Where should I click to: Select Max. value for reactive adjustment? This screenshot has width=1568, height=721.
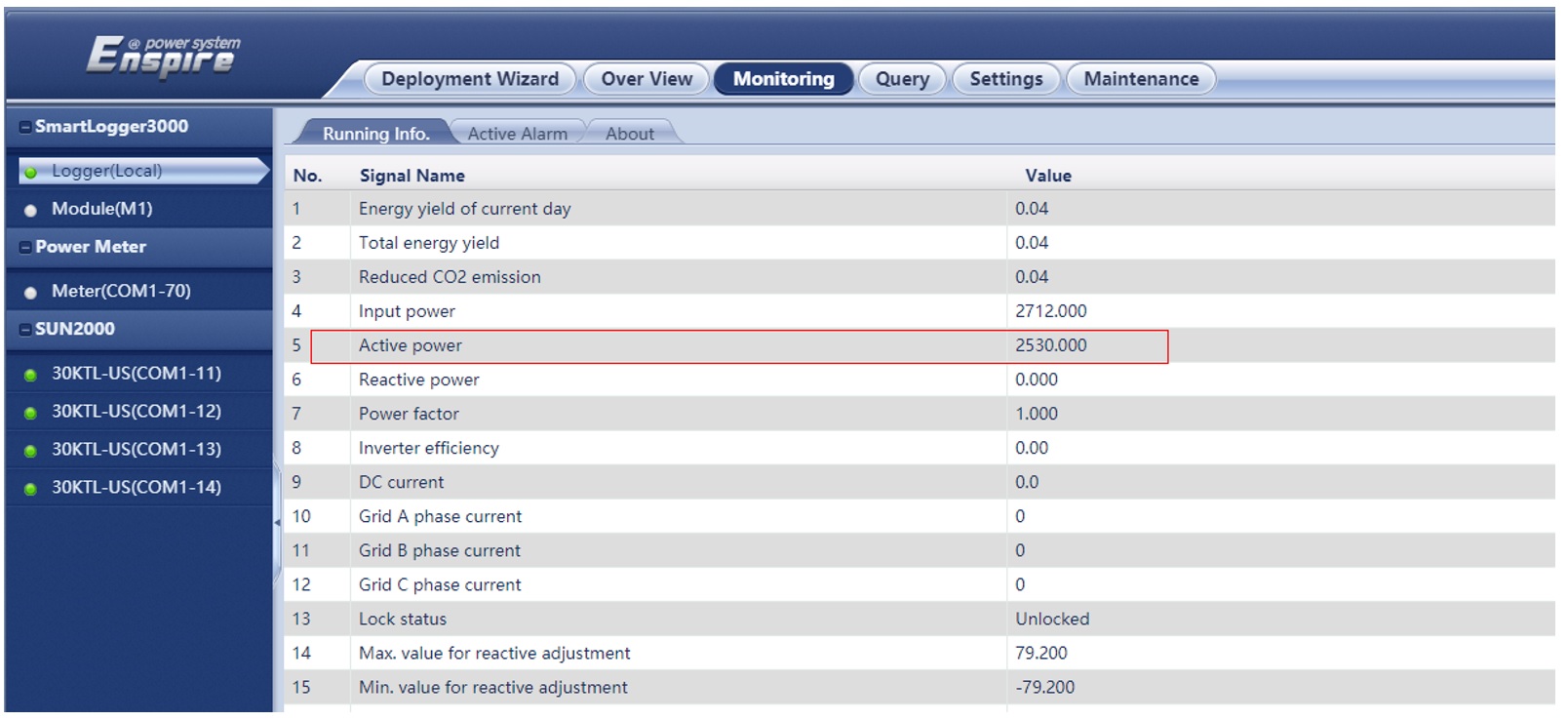[493, 653]
